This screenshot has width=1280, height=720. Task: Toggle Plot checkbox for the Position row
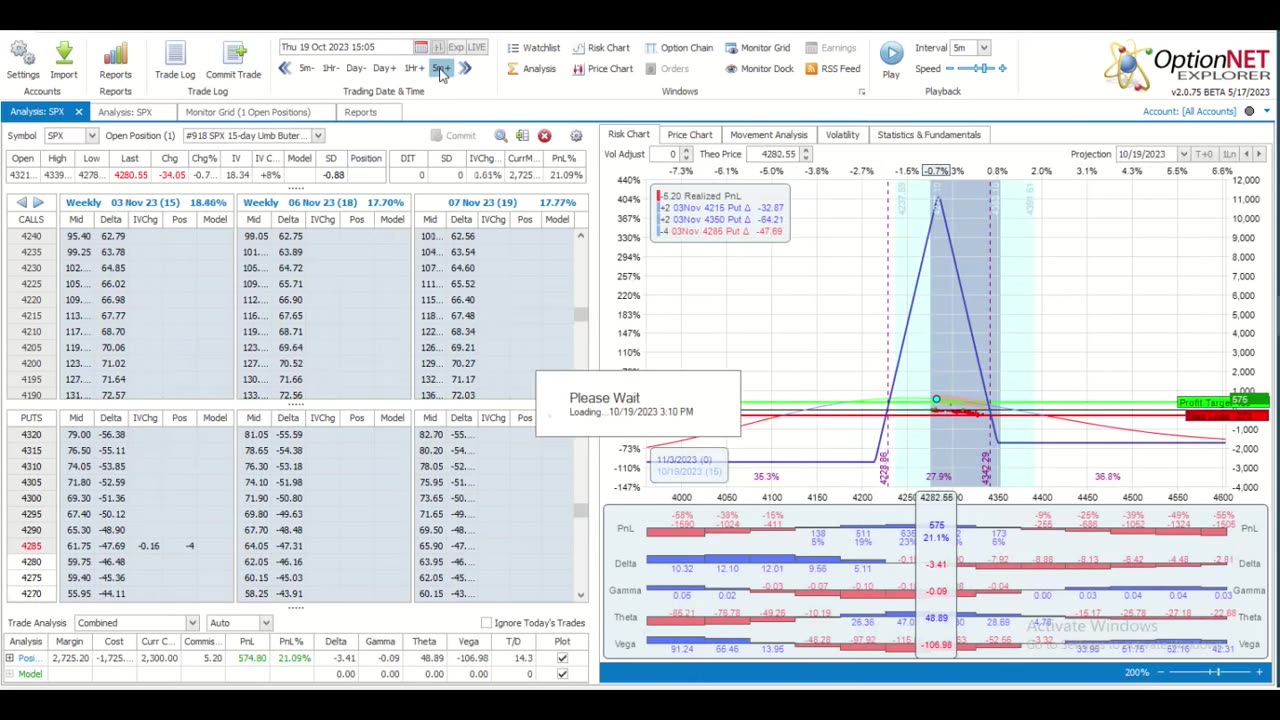point(562,658)
